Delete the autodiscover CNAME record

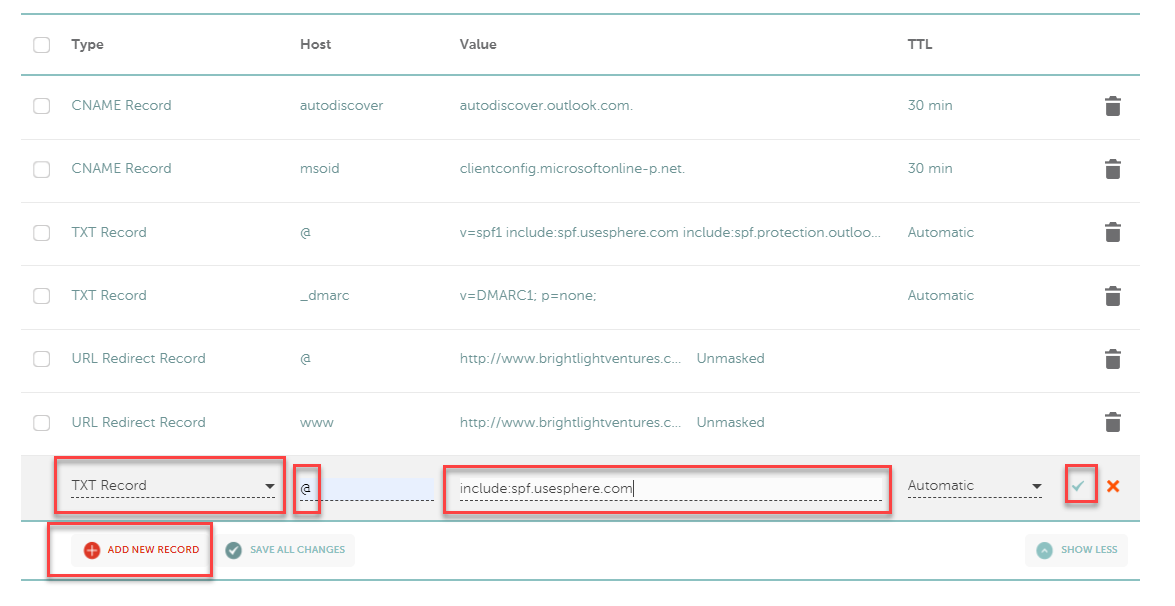click(x=1112, y=106)
